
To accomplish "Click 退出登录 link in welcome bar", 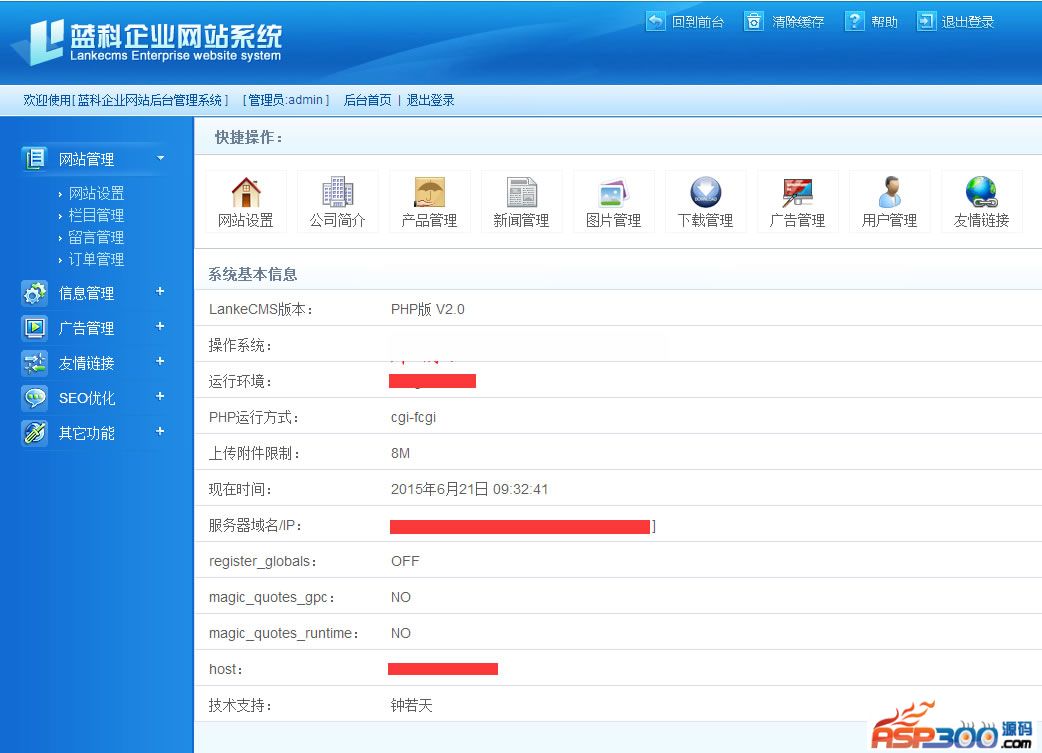I will coord(431,100).
